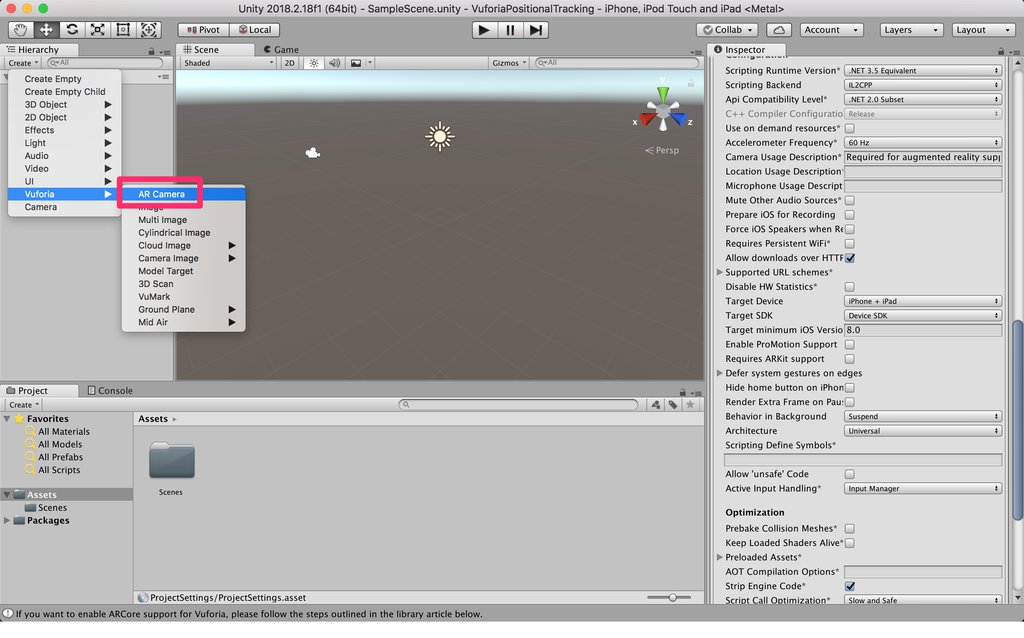Click the Scene view search field

click(616, 63)
